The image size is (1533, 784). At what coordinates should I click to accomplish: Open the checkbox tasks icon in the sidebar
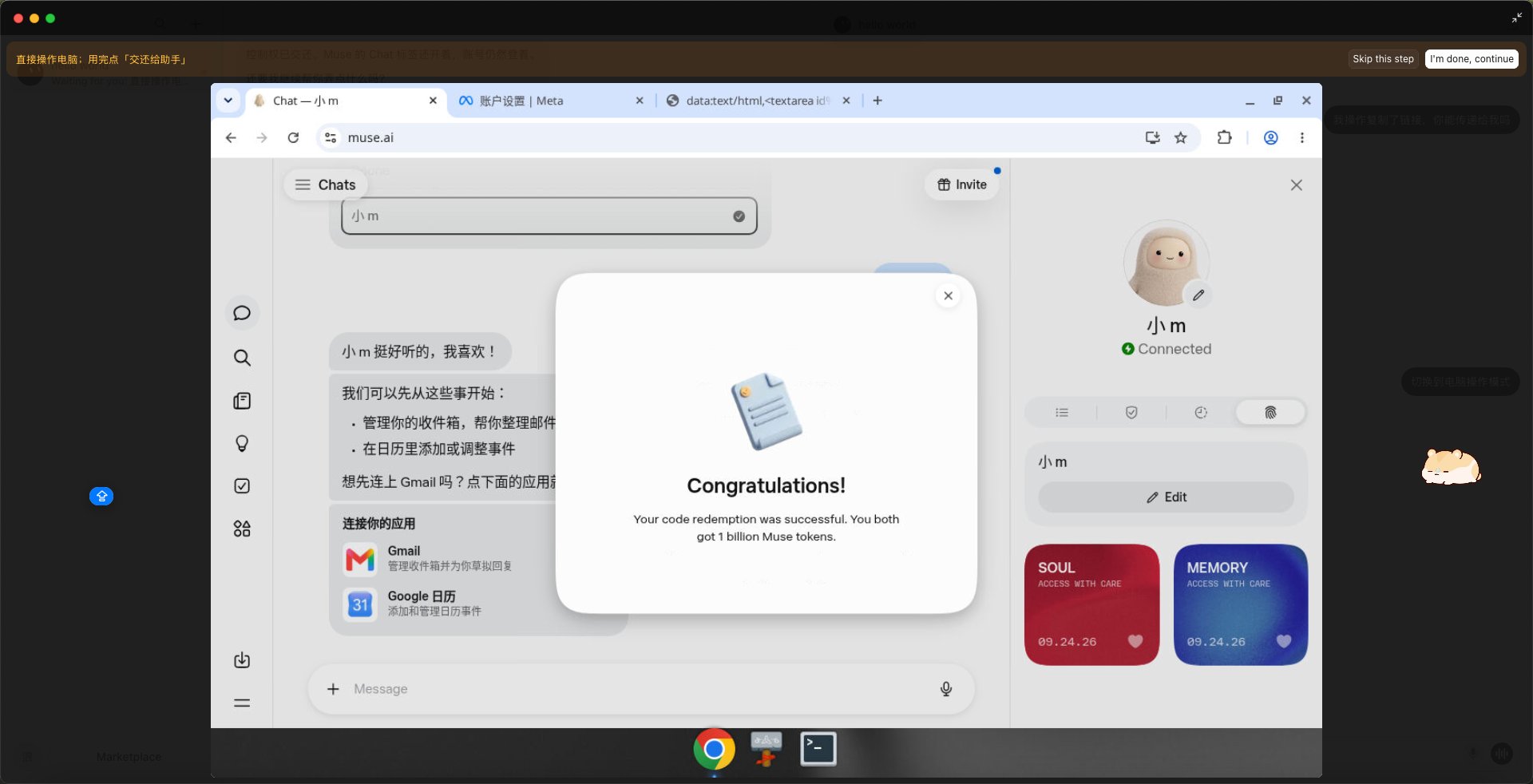pyautogui.click(x=242, y=486)
